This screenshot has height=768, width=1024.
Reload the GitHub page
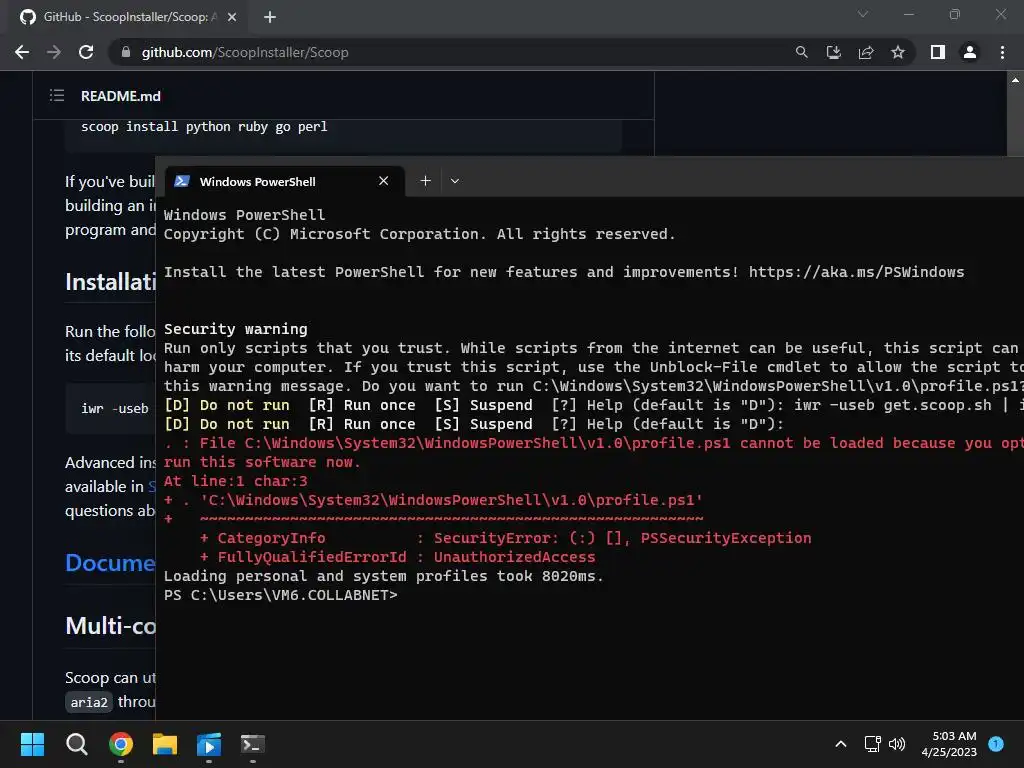pyautogui.click(x=86, y=52)
